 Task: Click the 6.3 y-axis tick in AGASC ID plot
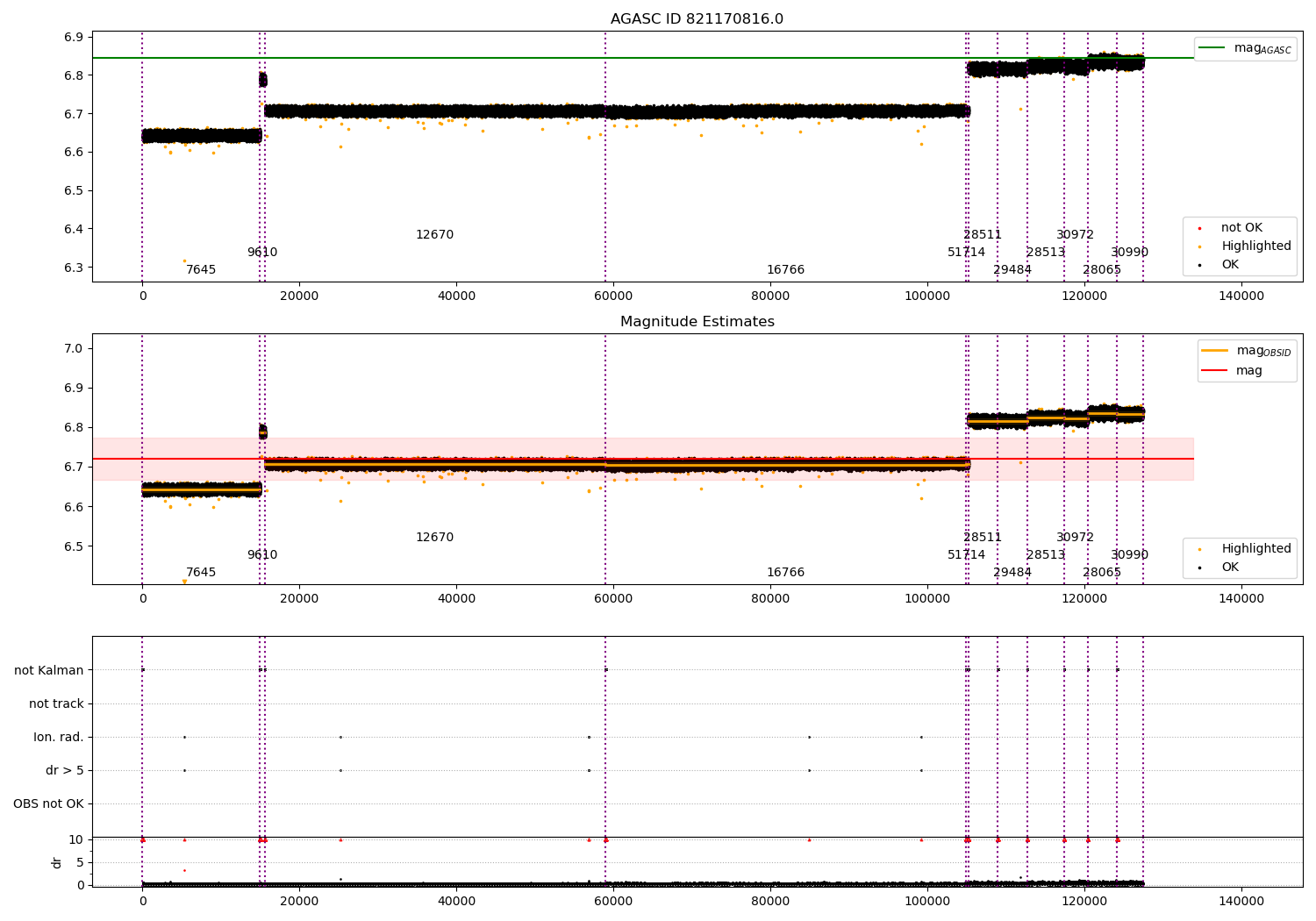[x=74, y=268]
